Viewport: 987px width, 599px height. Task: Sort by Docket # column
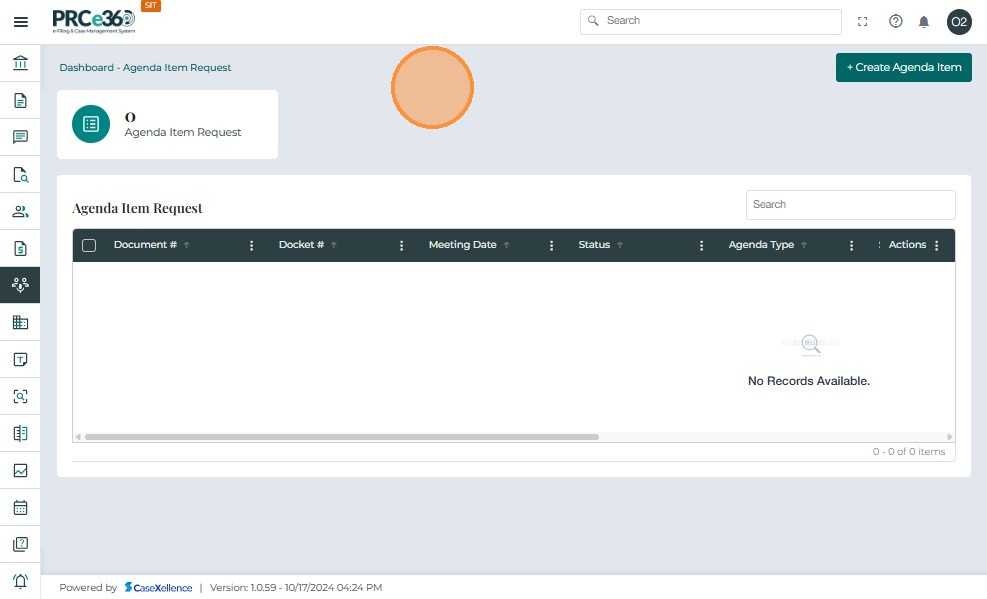[x=301, y=245]
